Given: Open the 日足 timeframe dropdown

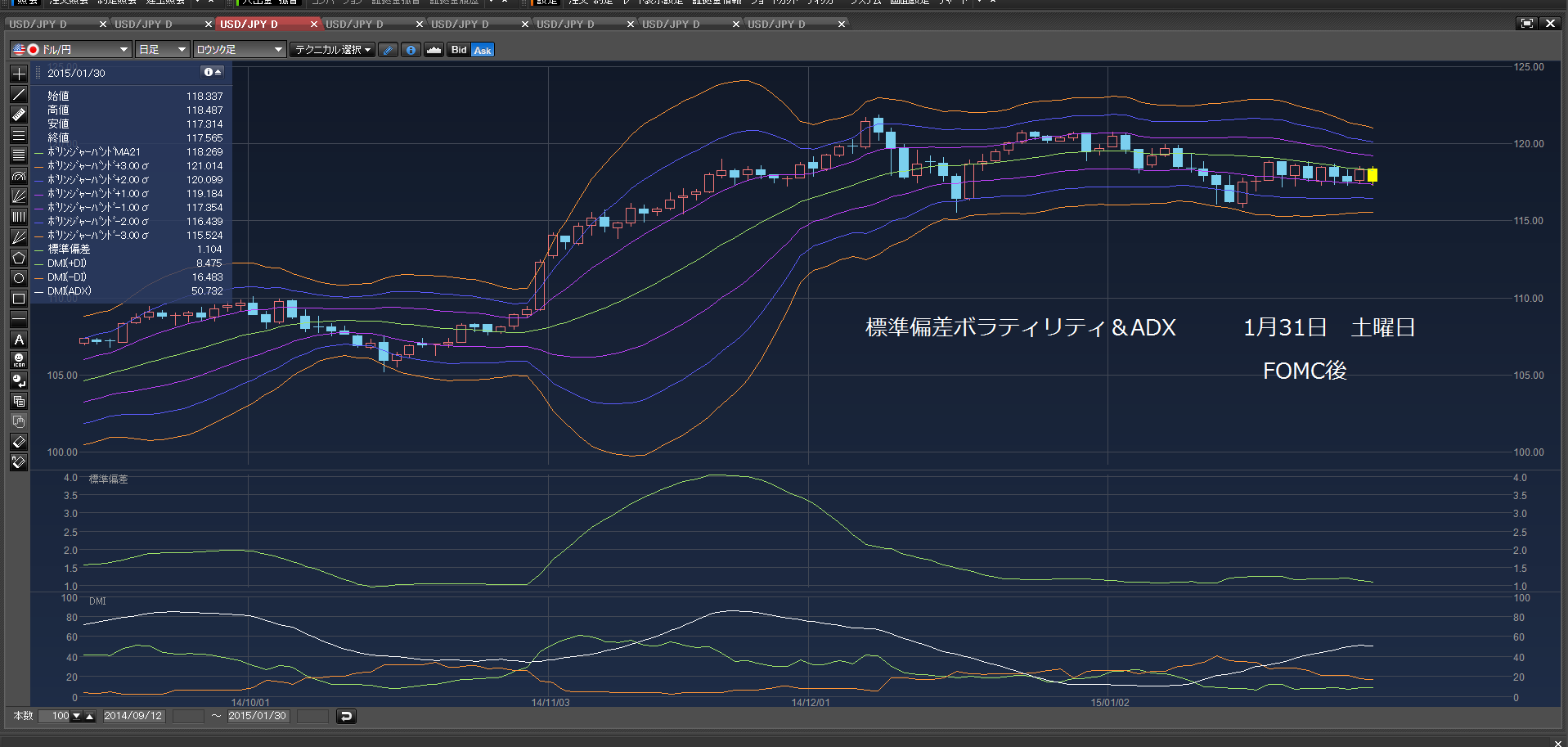Looking at the screenshot, I should pos(163,50).
